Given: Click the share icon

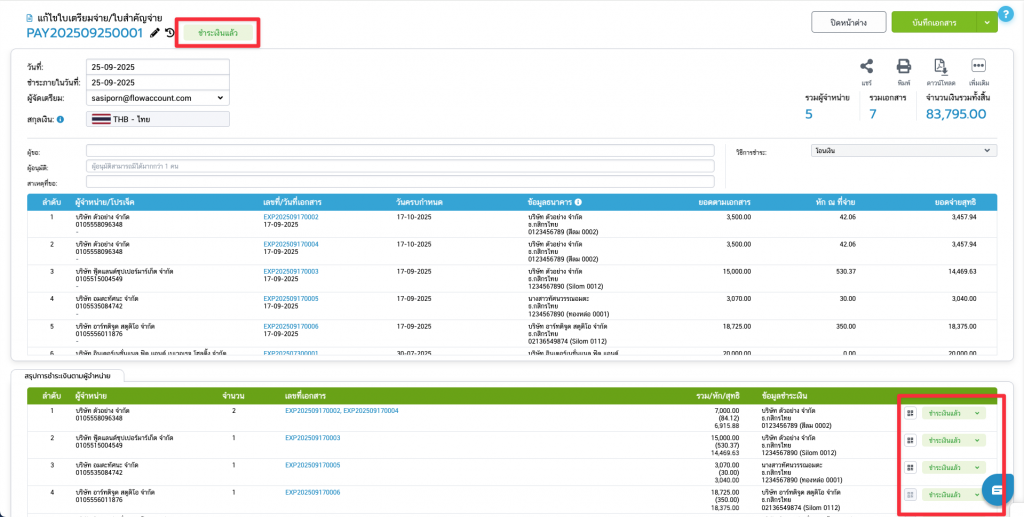Looking at the screenshot, I should (x=866, y=66).
